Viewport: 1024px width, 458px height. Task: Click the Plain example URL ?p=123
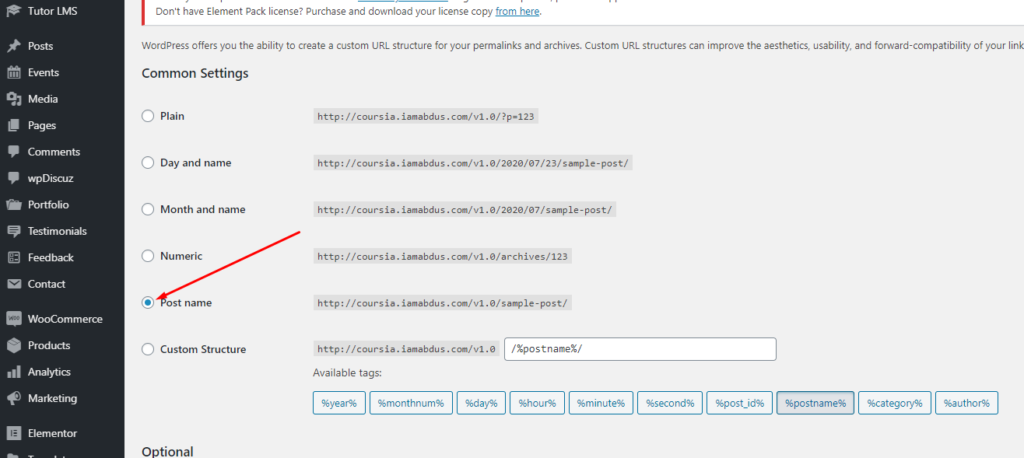[426, 116]
